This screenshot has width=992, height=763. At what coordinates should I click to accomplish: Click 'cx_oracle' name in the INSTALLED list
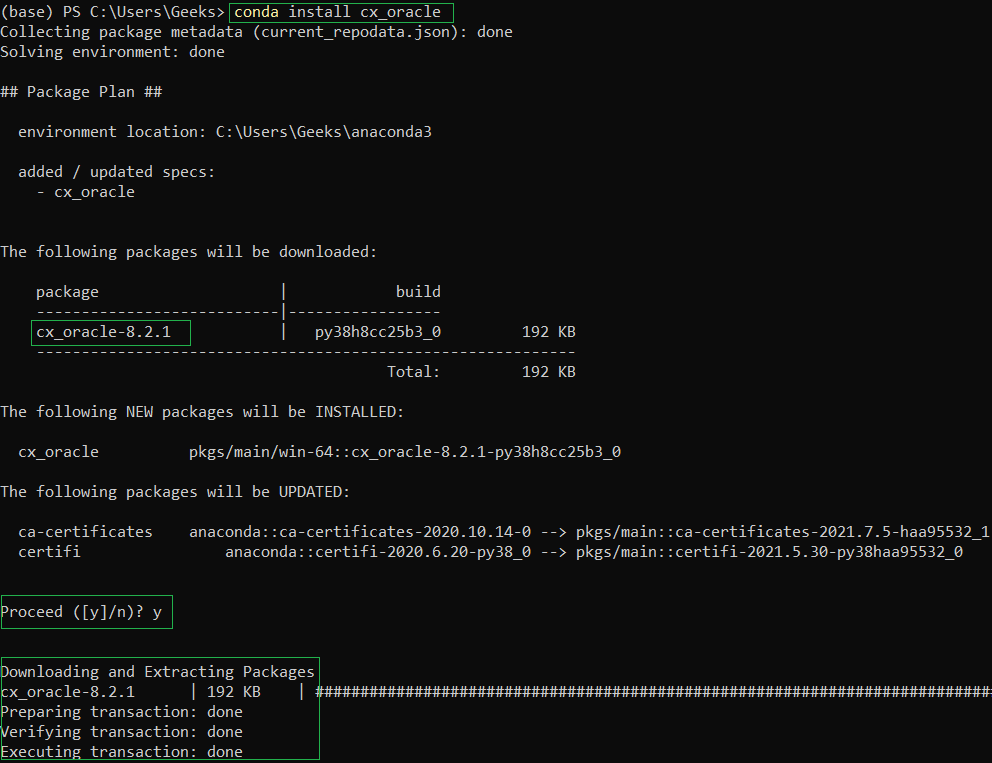[58, 452]
